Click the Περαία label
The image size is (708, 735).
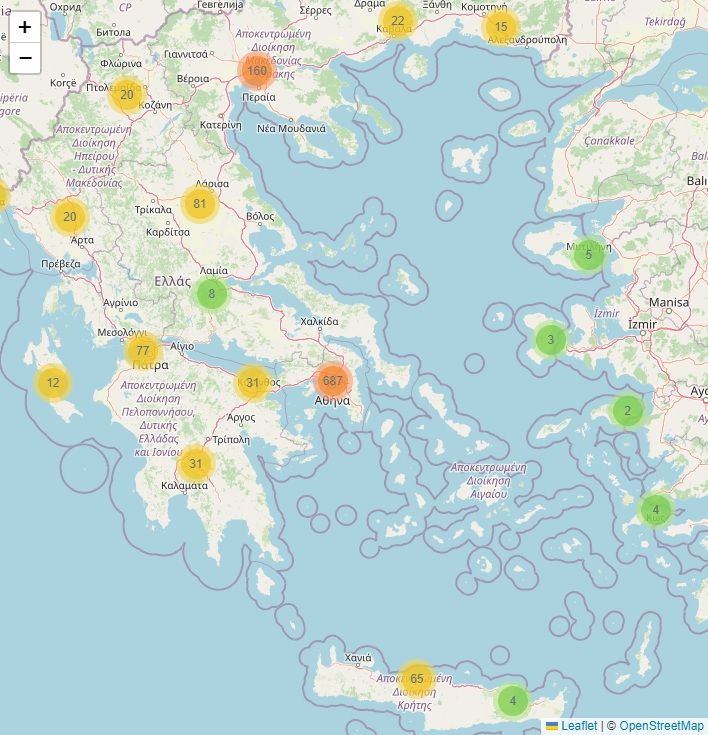coord(259,97)
